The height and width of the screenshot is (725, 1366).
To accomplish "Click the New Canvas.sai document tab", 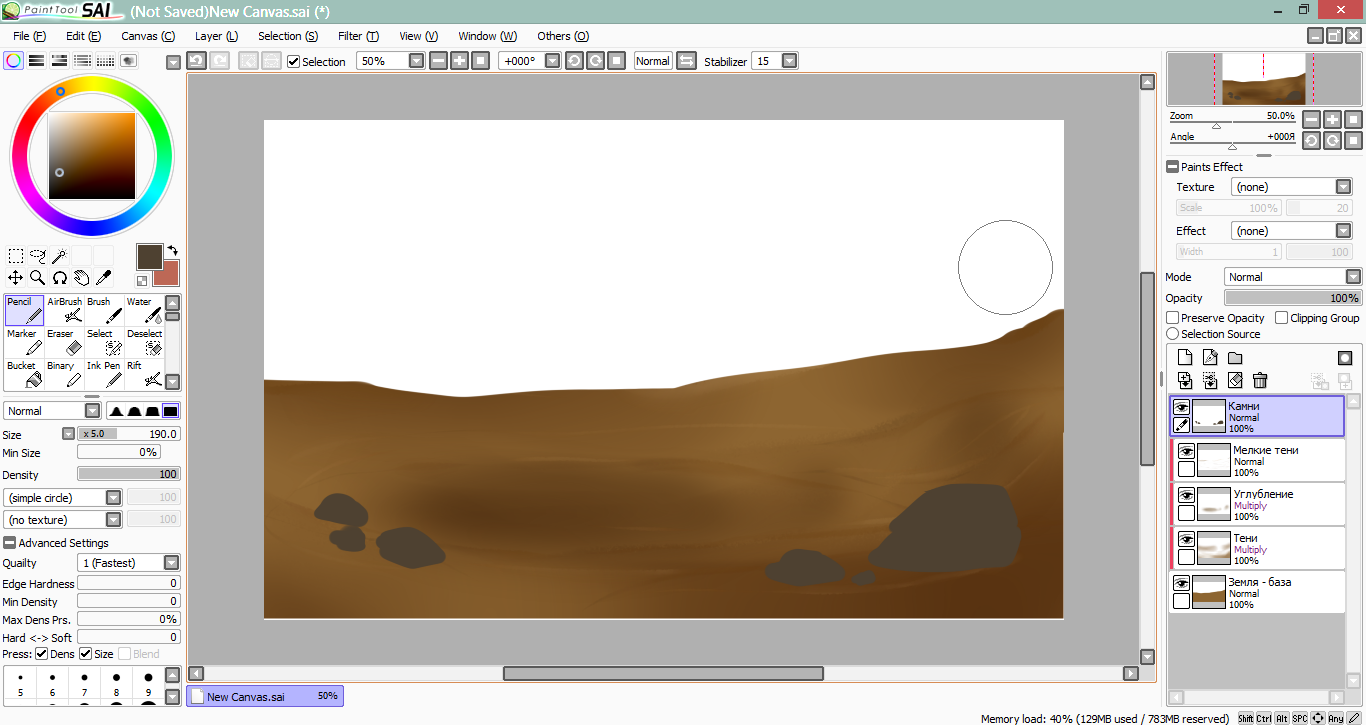I will coord(265,696).
